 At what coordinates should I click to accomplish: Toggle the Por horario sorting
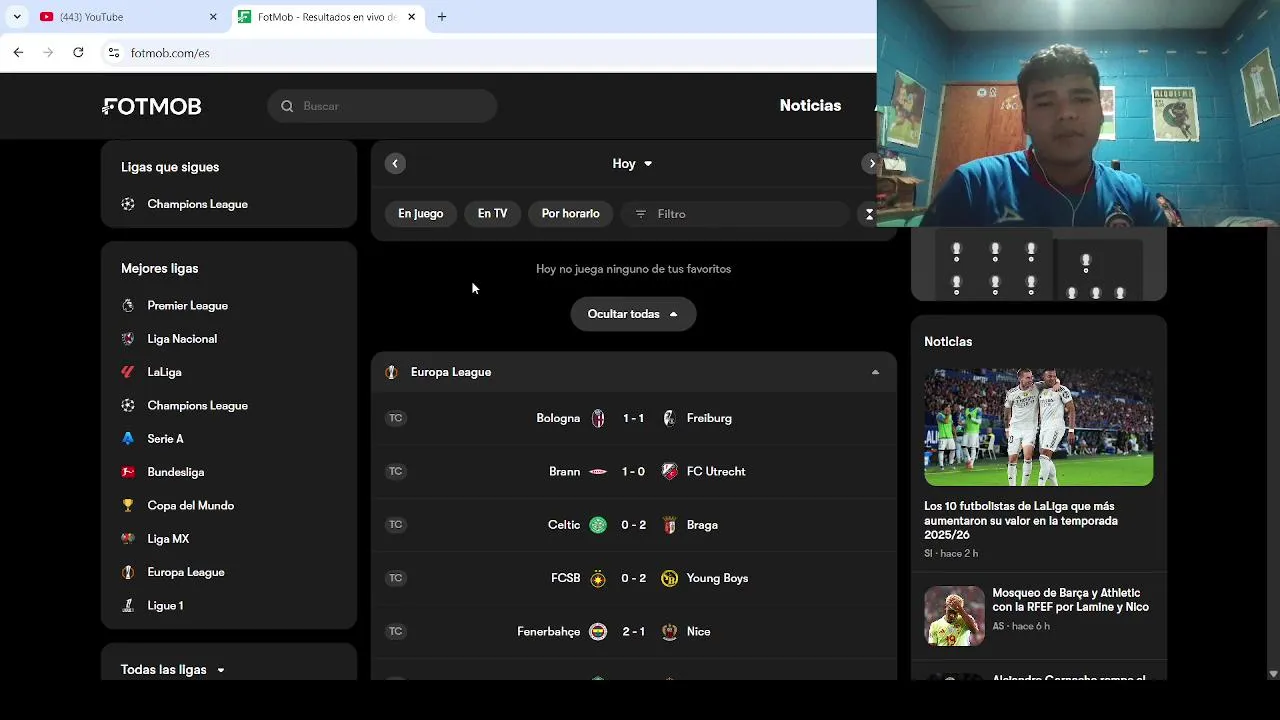tap(570, 214)
